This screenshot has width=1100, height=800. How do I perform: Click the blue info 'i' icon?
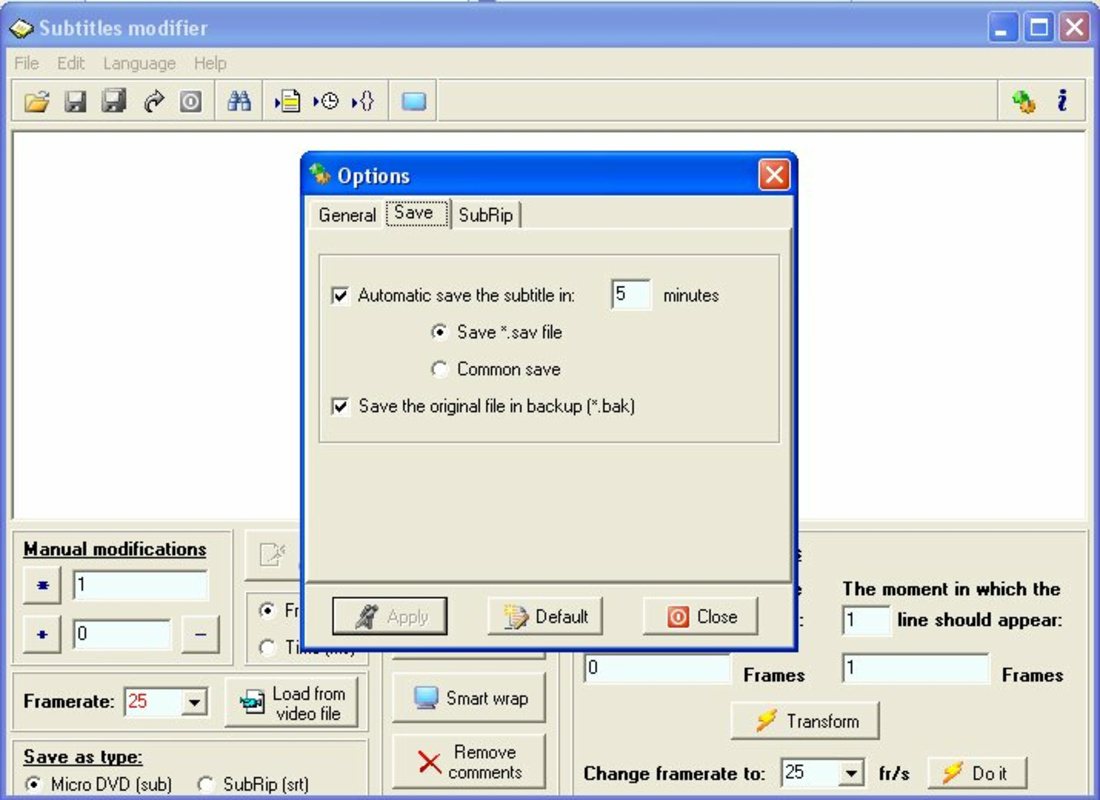pos(1062,100)
